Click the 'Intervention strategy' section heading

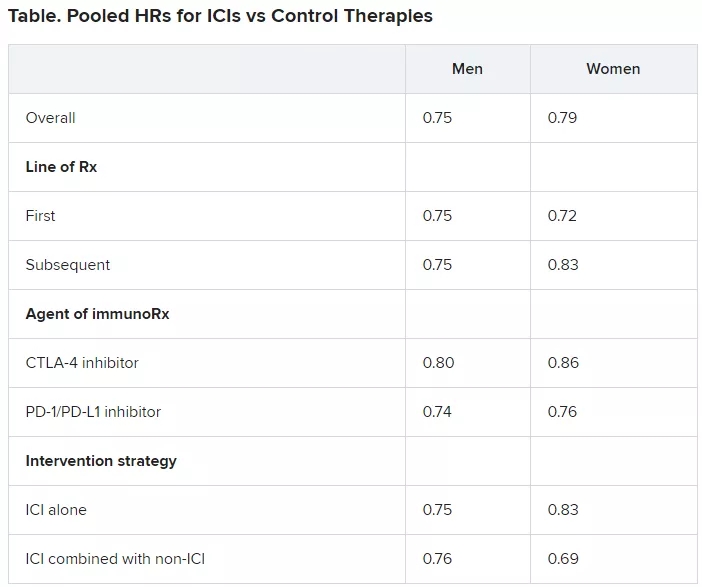[101, 461]
